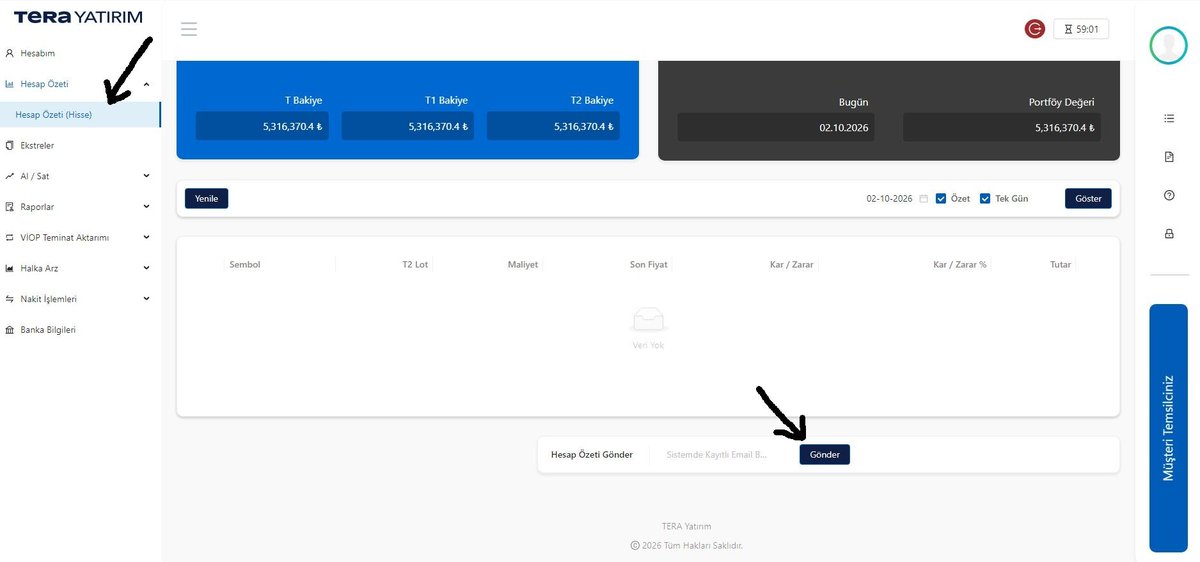Click the Kar / Zarar % column header

[960, 265]
